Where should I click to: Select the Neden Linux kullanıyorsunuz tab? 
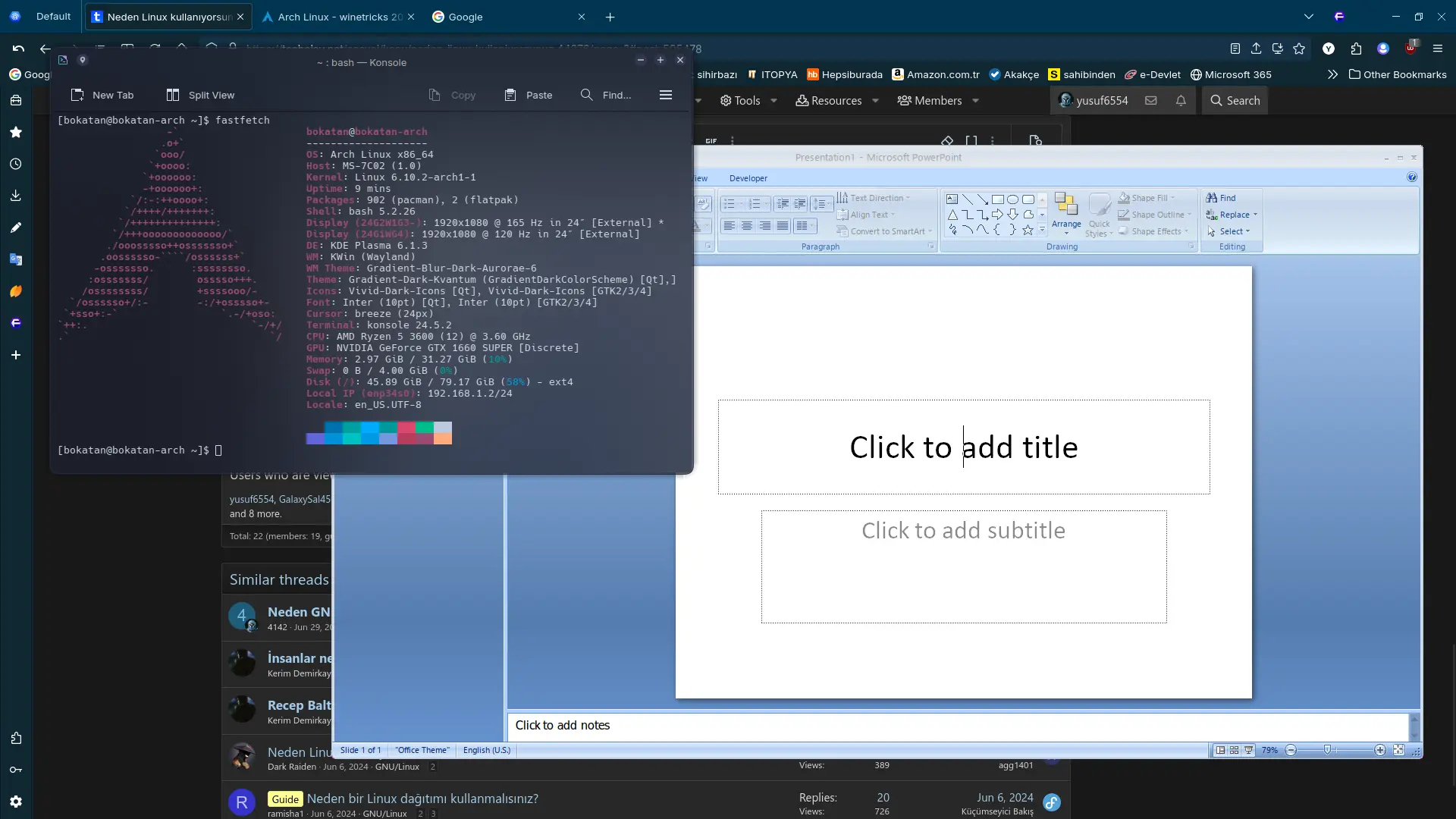click(169, 17)
